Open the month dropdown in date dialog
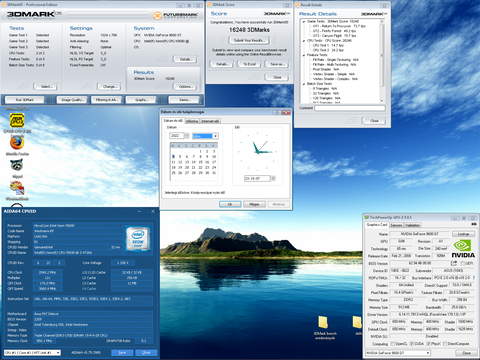The image size is (480, 360). point(215,136)
